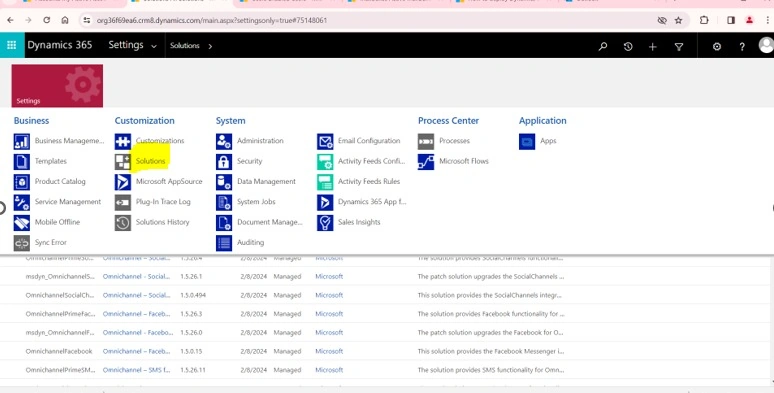This screenshot has height=393, width=774.
Task: Click the advanced find filter icon
Action: click(679, 46)
